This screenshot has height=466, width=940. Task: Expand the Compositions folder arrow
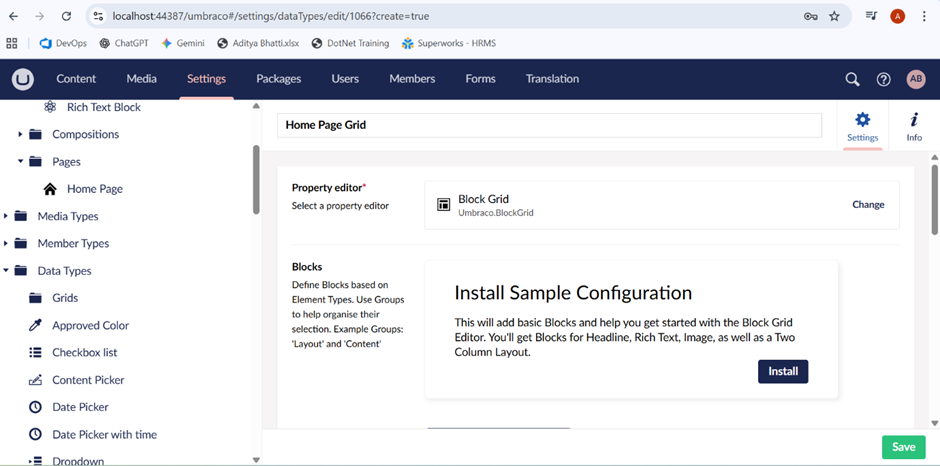[x=20, y=134]
